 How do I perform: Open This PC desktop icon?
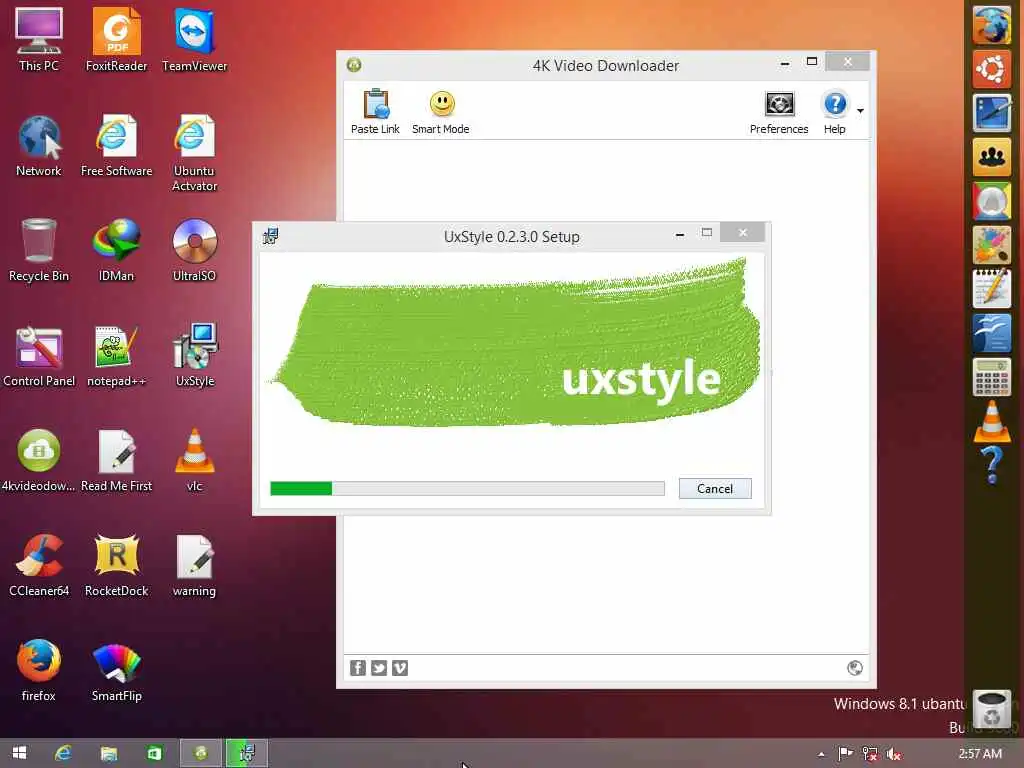[39, 39]
